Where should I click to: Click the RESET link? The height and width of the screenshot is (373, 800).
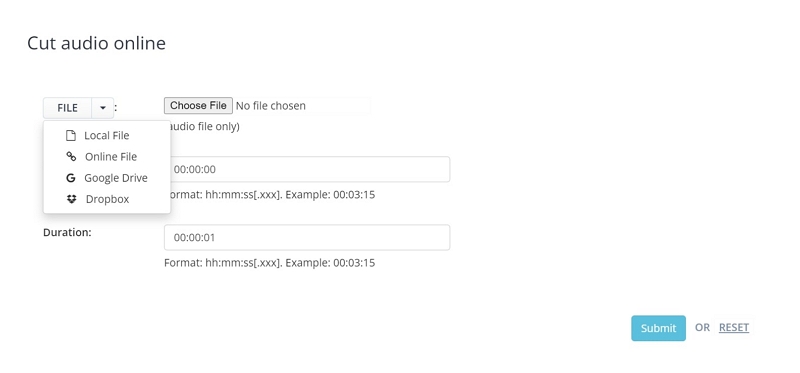(734, 328)
